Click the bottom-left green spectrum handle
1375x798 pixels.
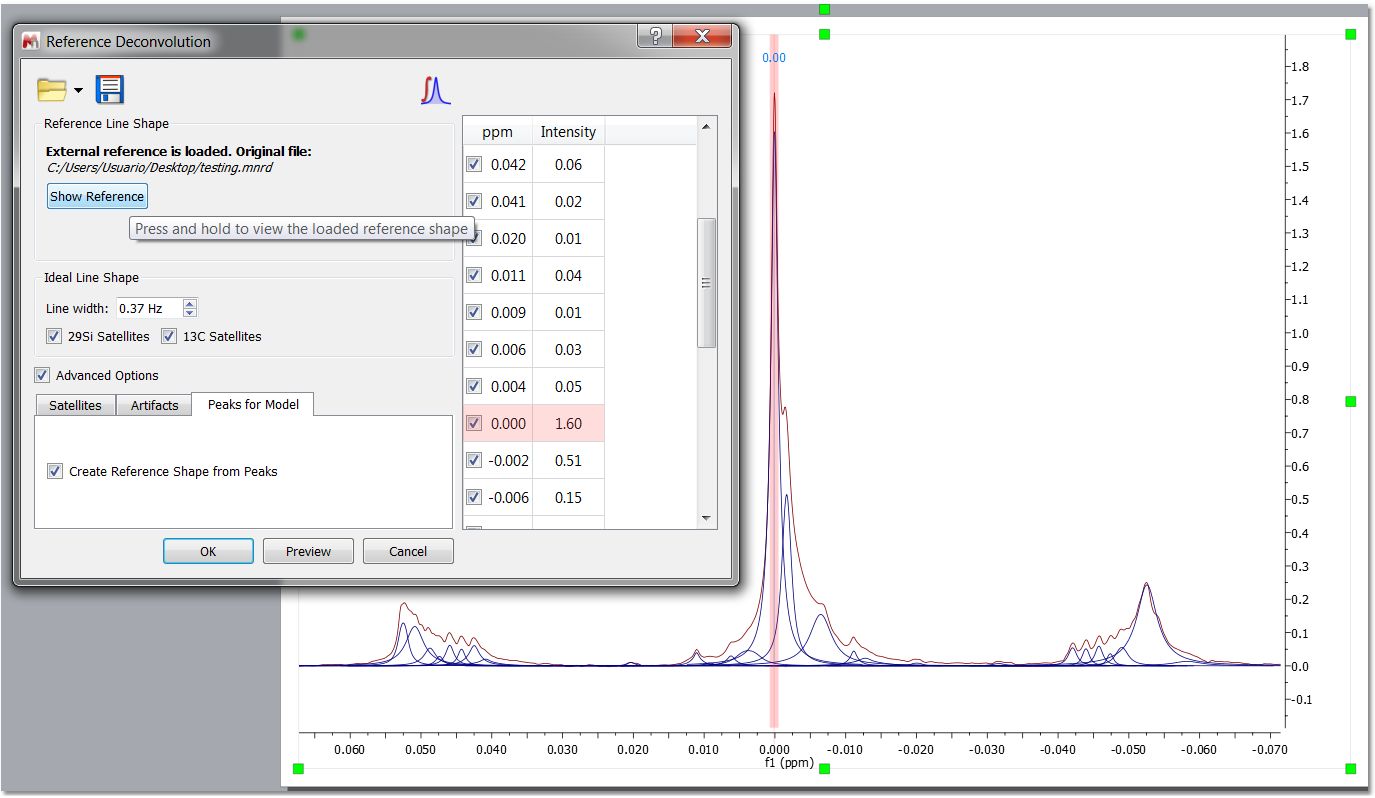coord(298,768)
